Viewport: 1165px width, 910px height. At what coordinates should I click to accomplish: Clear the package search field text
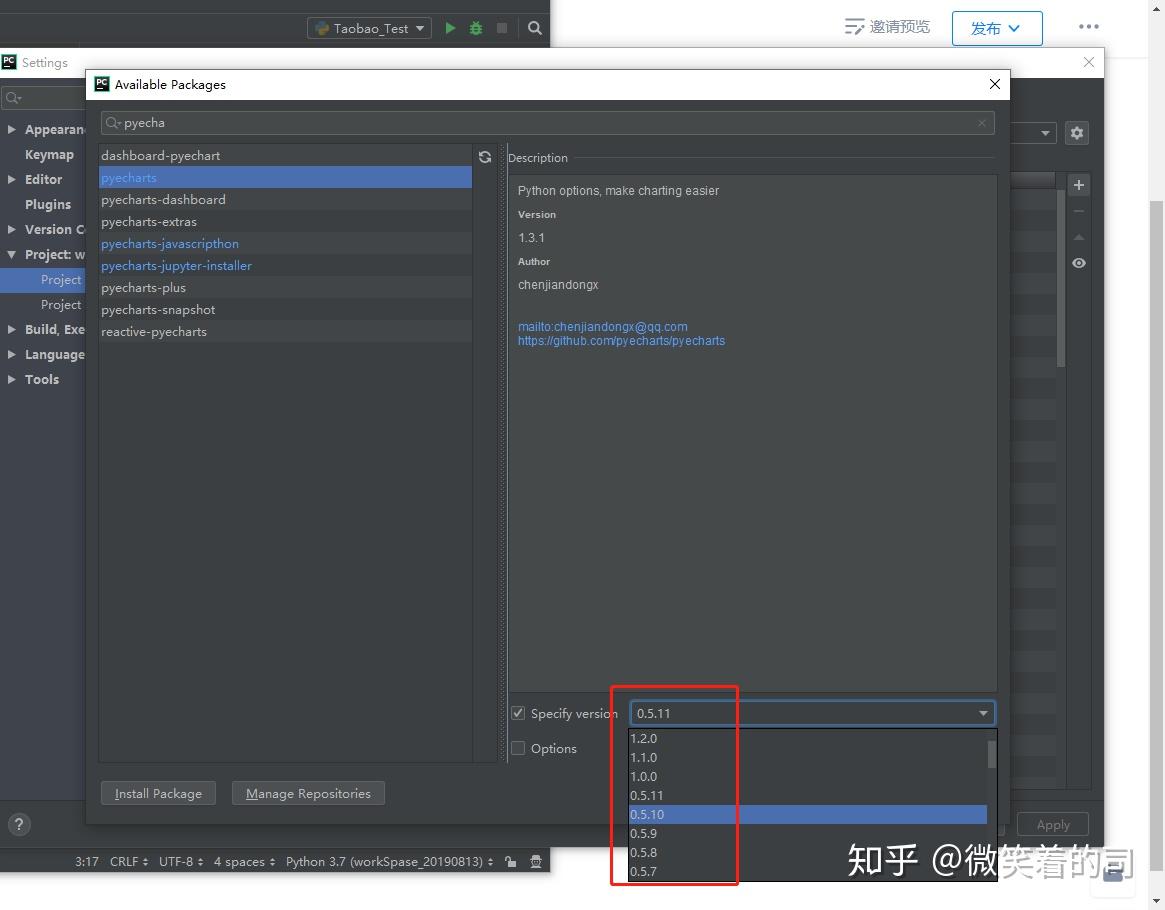click(982, 123)
